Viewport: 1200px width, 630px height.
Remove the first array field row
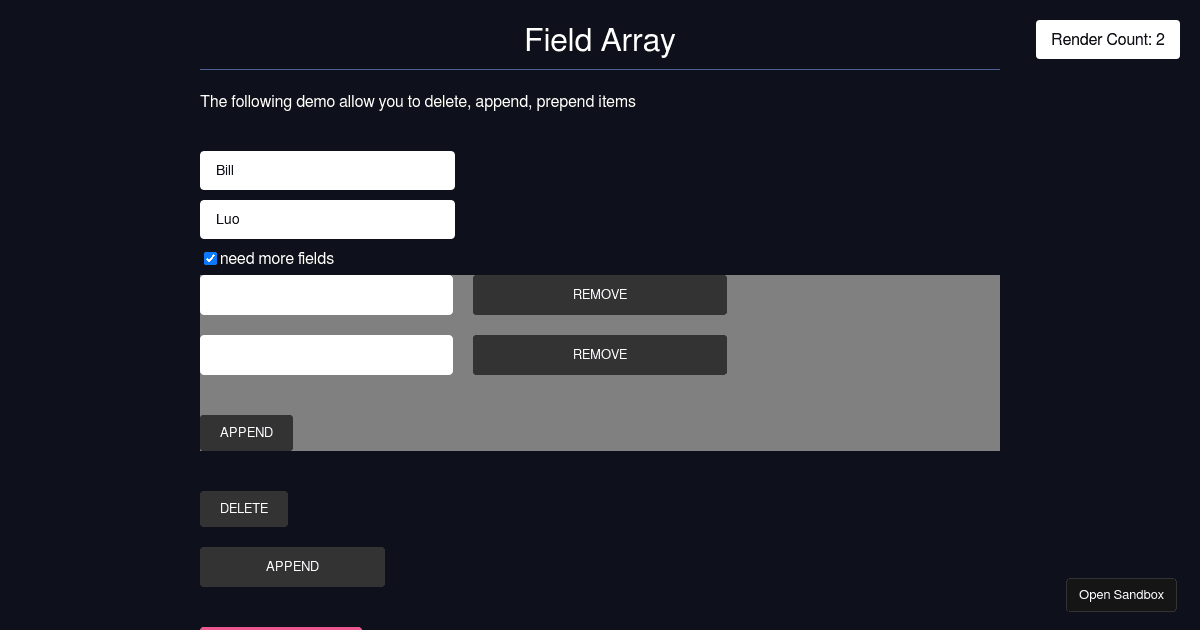600,295
